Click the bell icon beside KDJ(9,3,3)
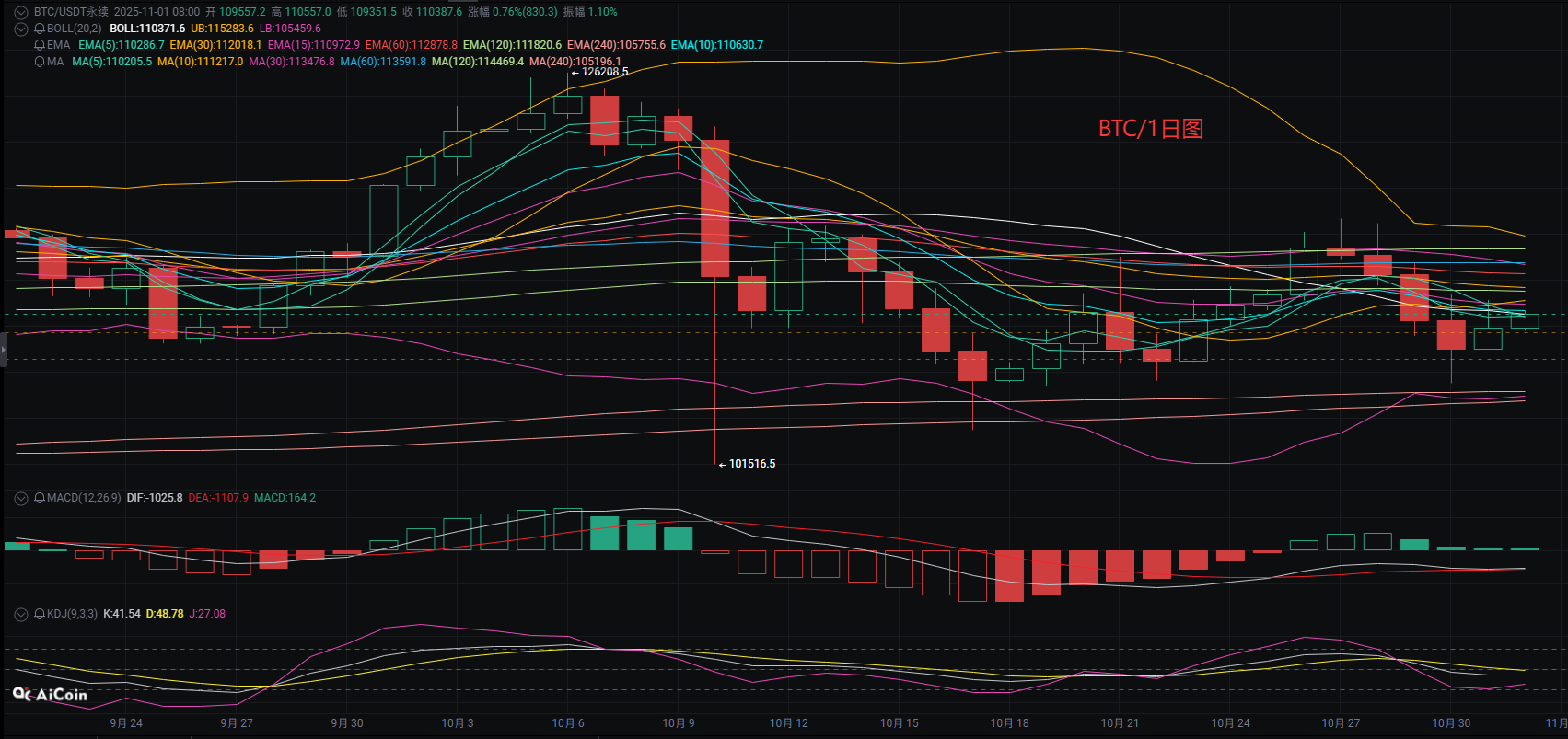The image size is (1568, 739). coord(40,614)
